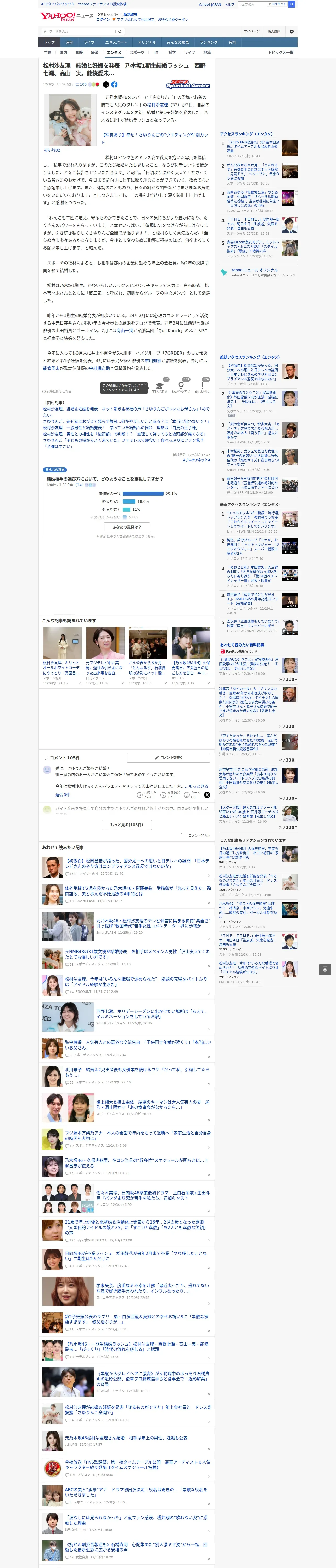
Task: Open the 速報 tab
Action: (x=69, y=43)
